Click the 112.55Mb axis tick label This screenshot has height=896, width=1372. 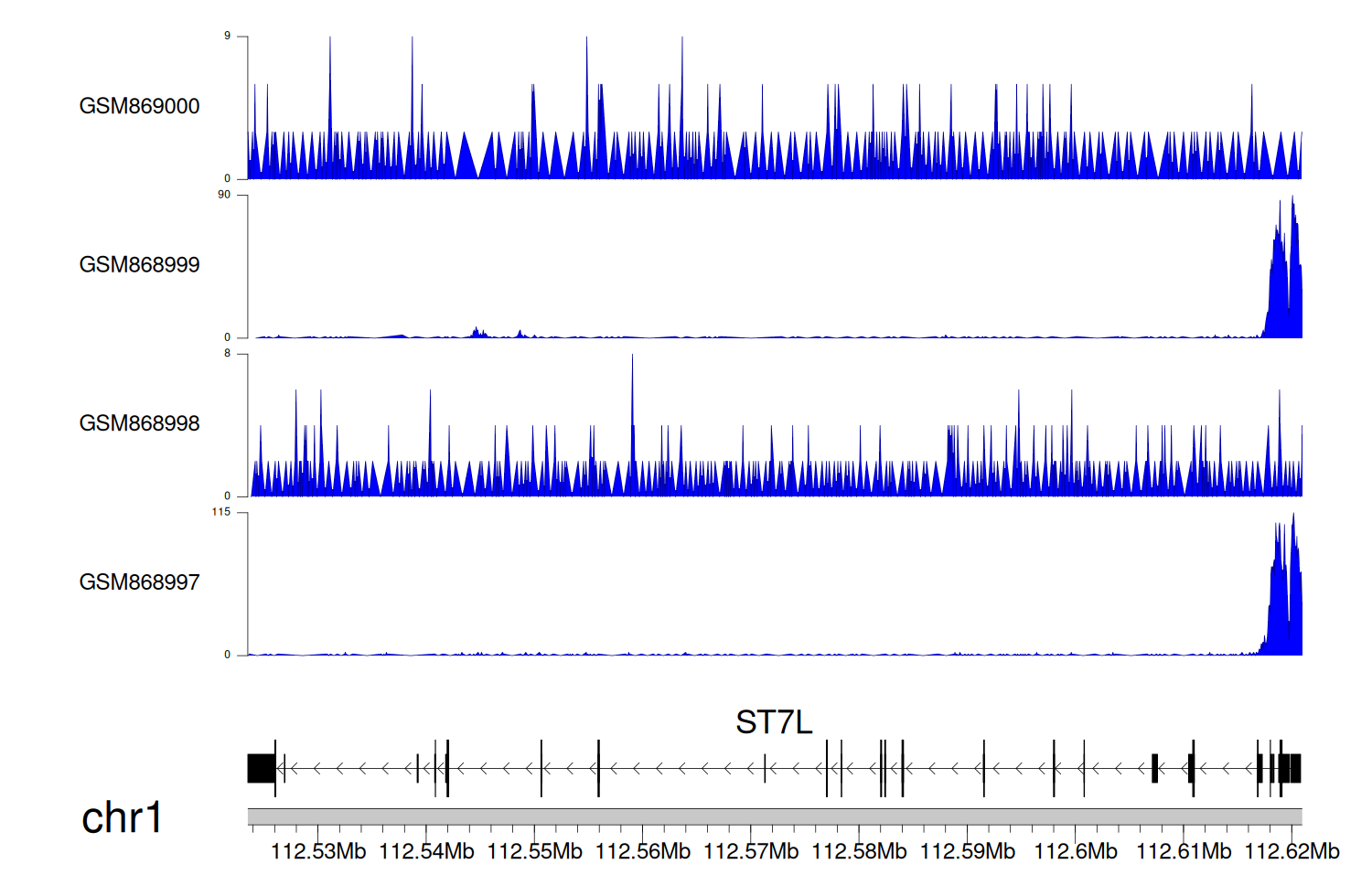click(534, 852)
